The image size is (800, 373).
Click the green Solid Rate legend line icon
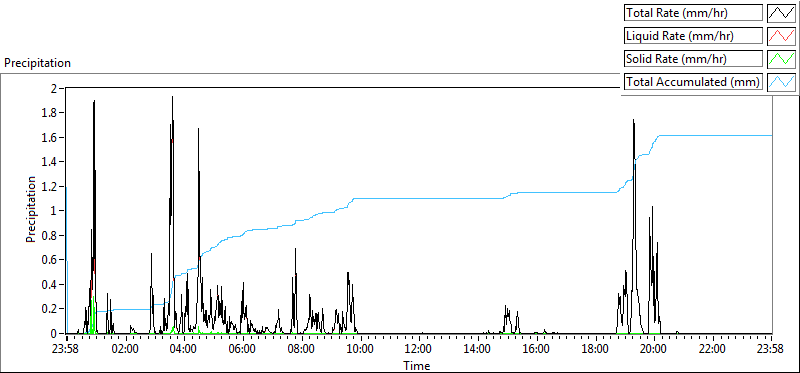(782, 59)
